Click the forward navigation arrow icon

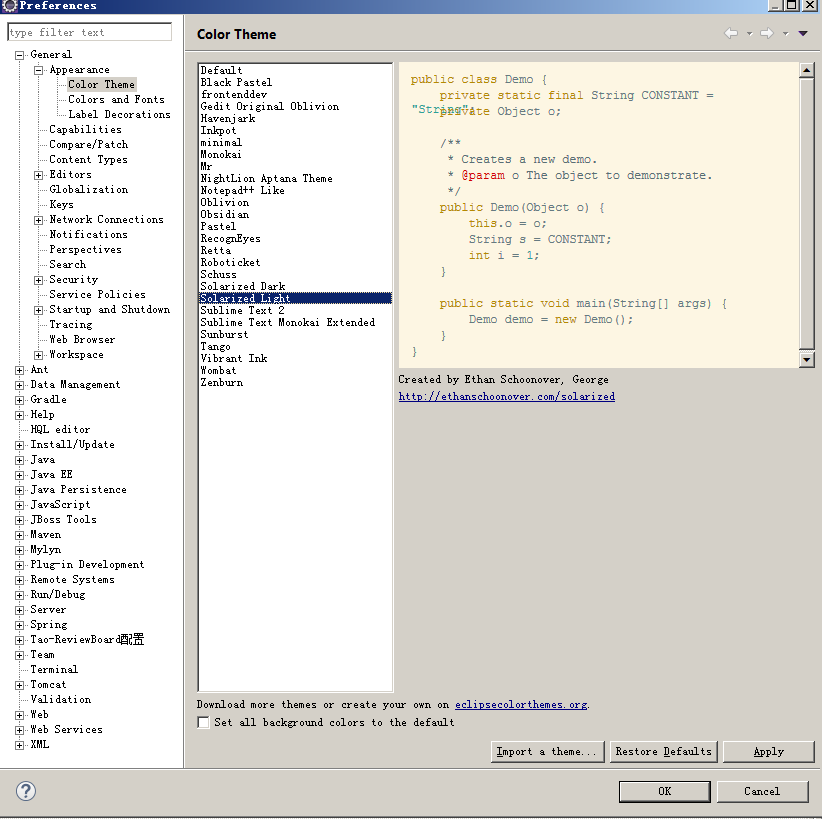[x=766, y=33]
